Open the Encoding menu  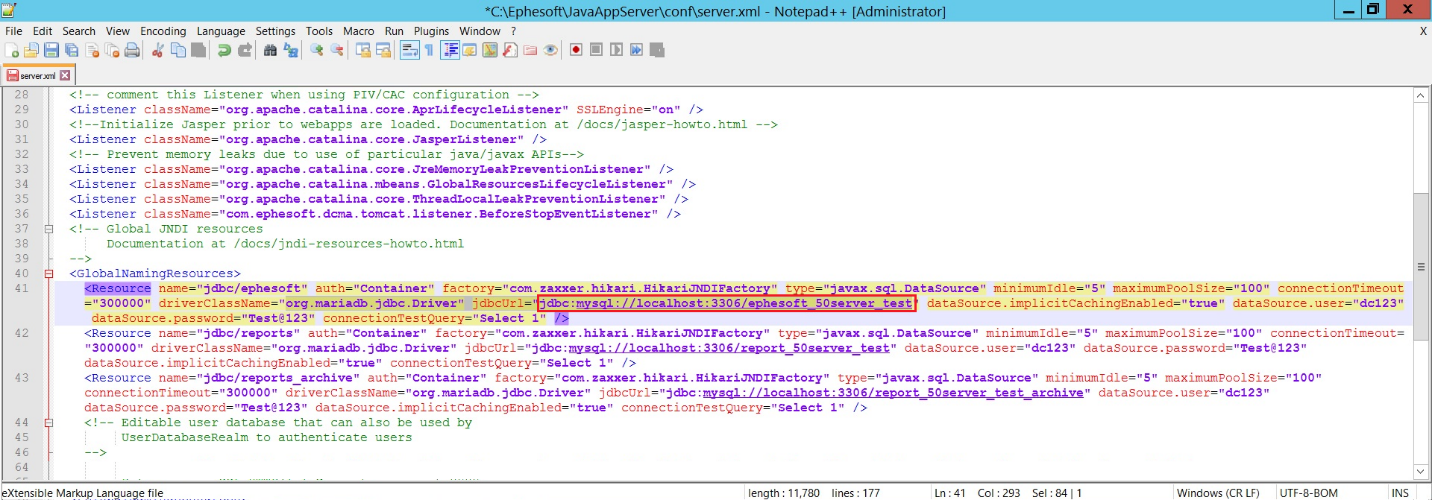tap(163, 31)
